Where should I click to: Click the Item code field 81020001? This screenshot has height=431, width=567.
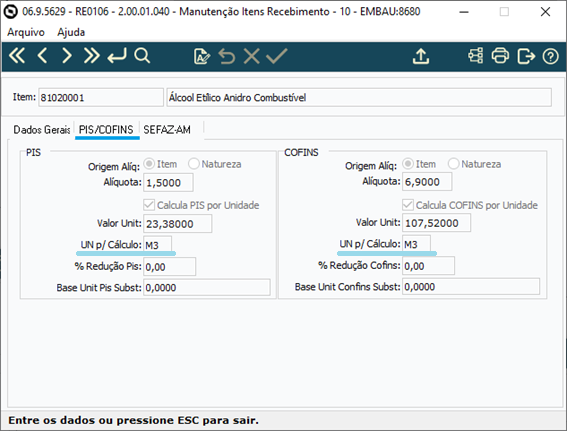coord(101,98)
